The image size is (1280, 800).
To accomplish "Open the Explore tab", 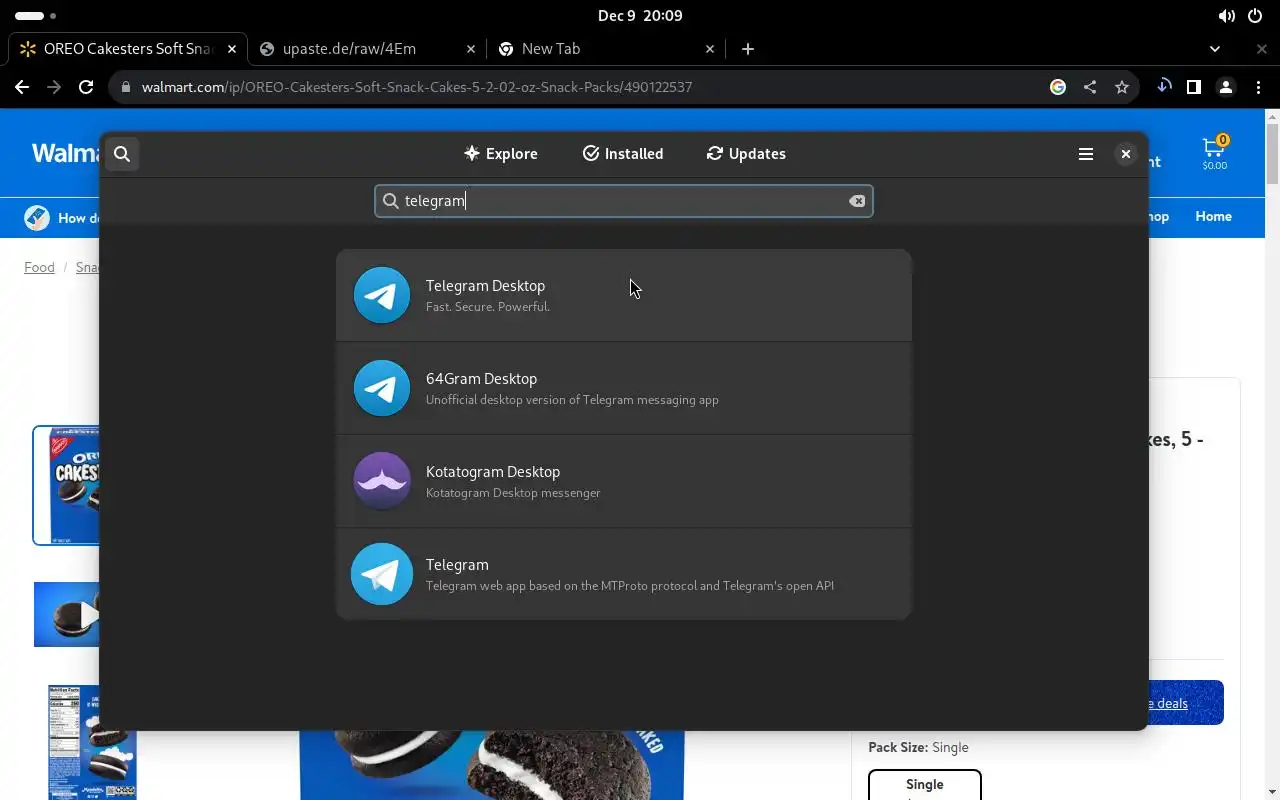I will [501, 154].
